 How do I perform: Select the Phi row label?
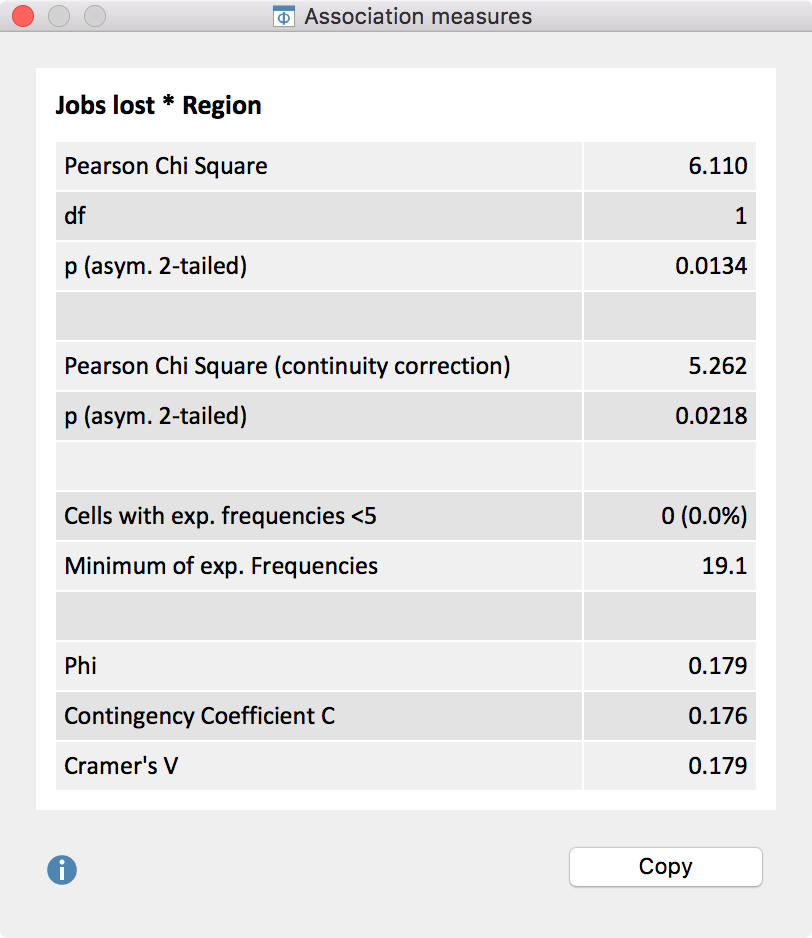81,666
